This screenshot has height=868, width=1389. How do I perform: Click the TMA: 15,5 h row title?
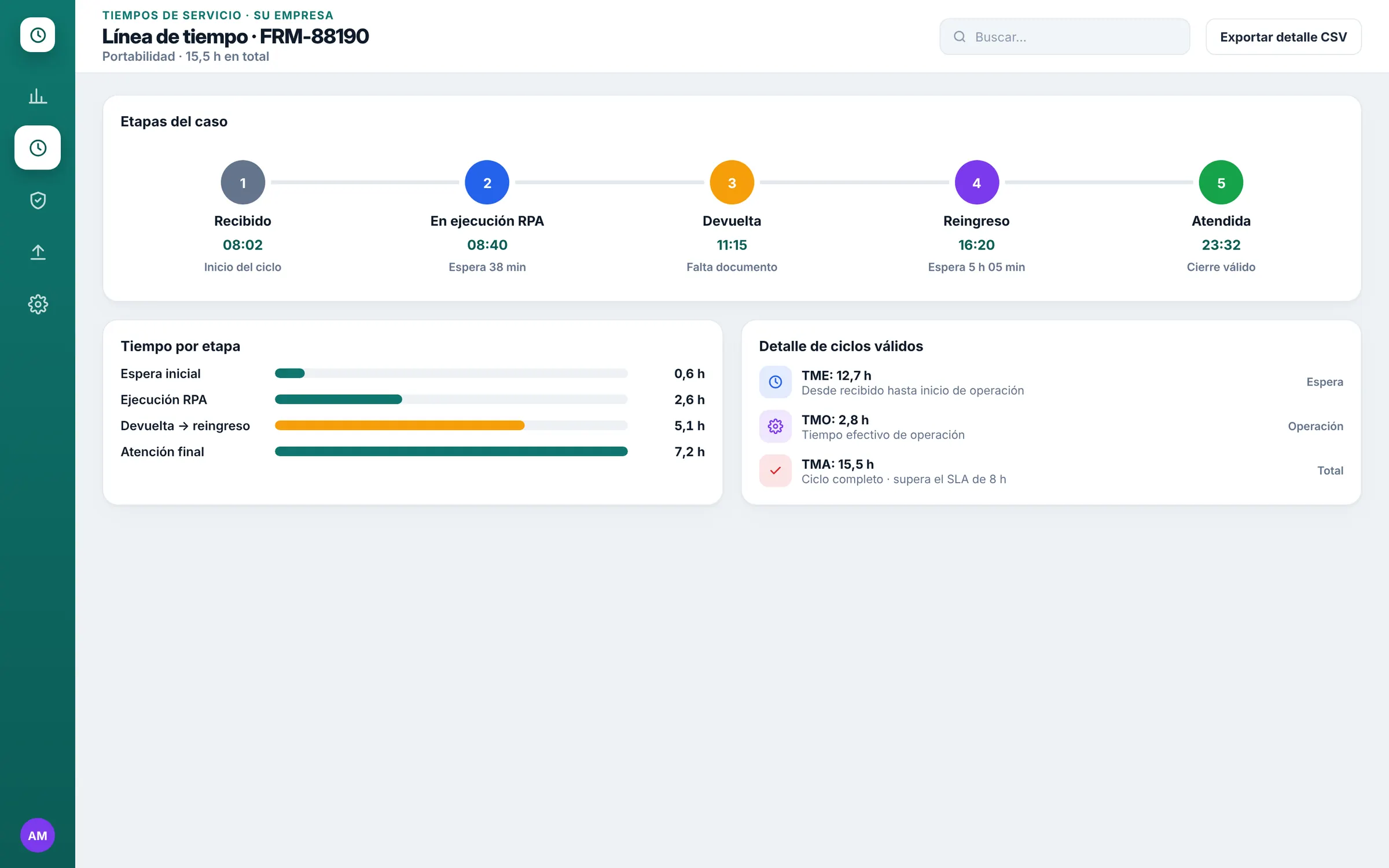point(837,464)
